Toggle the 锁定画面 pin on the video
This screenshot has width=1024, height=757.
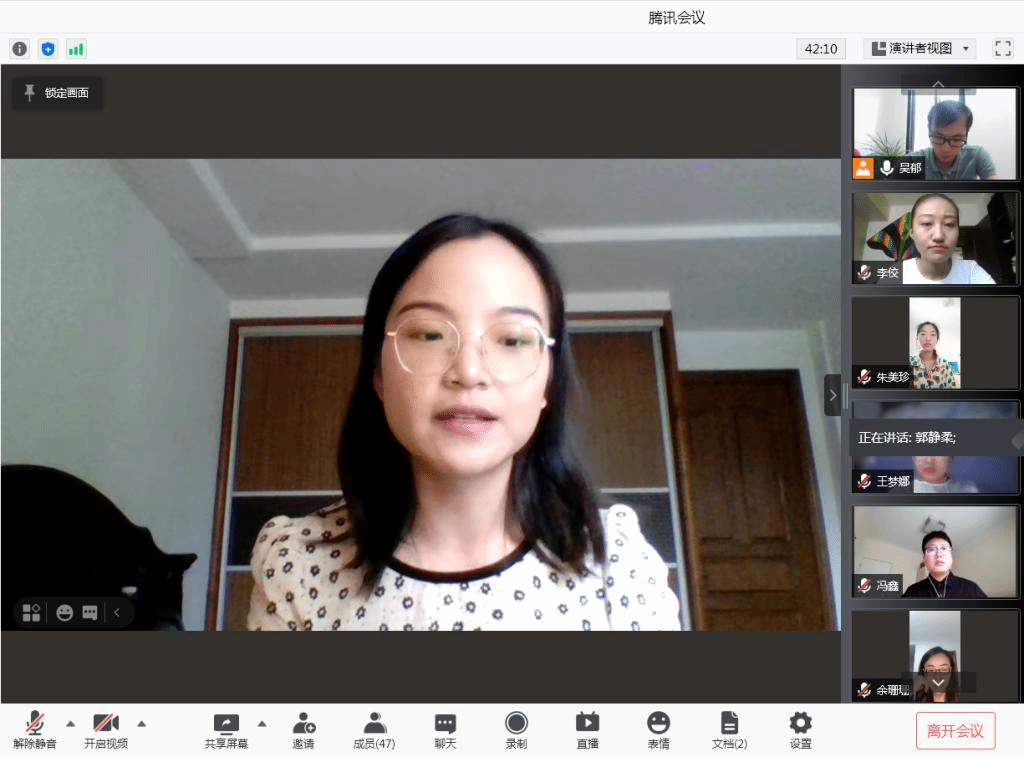pyautogui.click(x=57, y=93)
